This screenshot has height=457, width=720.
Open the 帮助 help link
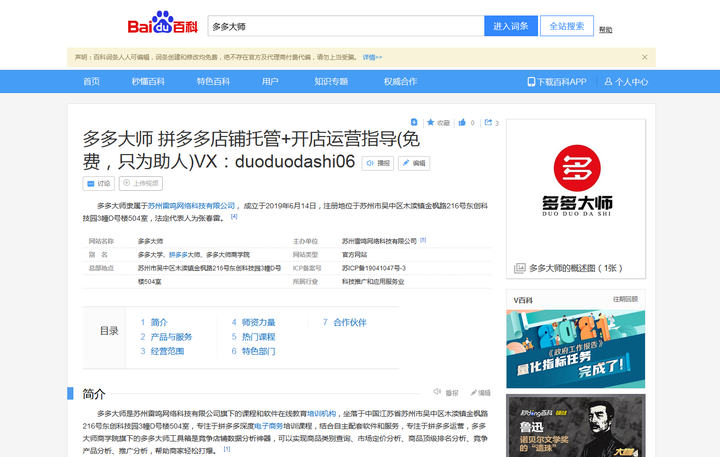605,30
